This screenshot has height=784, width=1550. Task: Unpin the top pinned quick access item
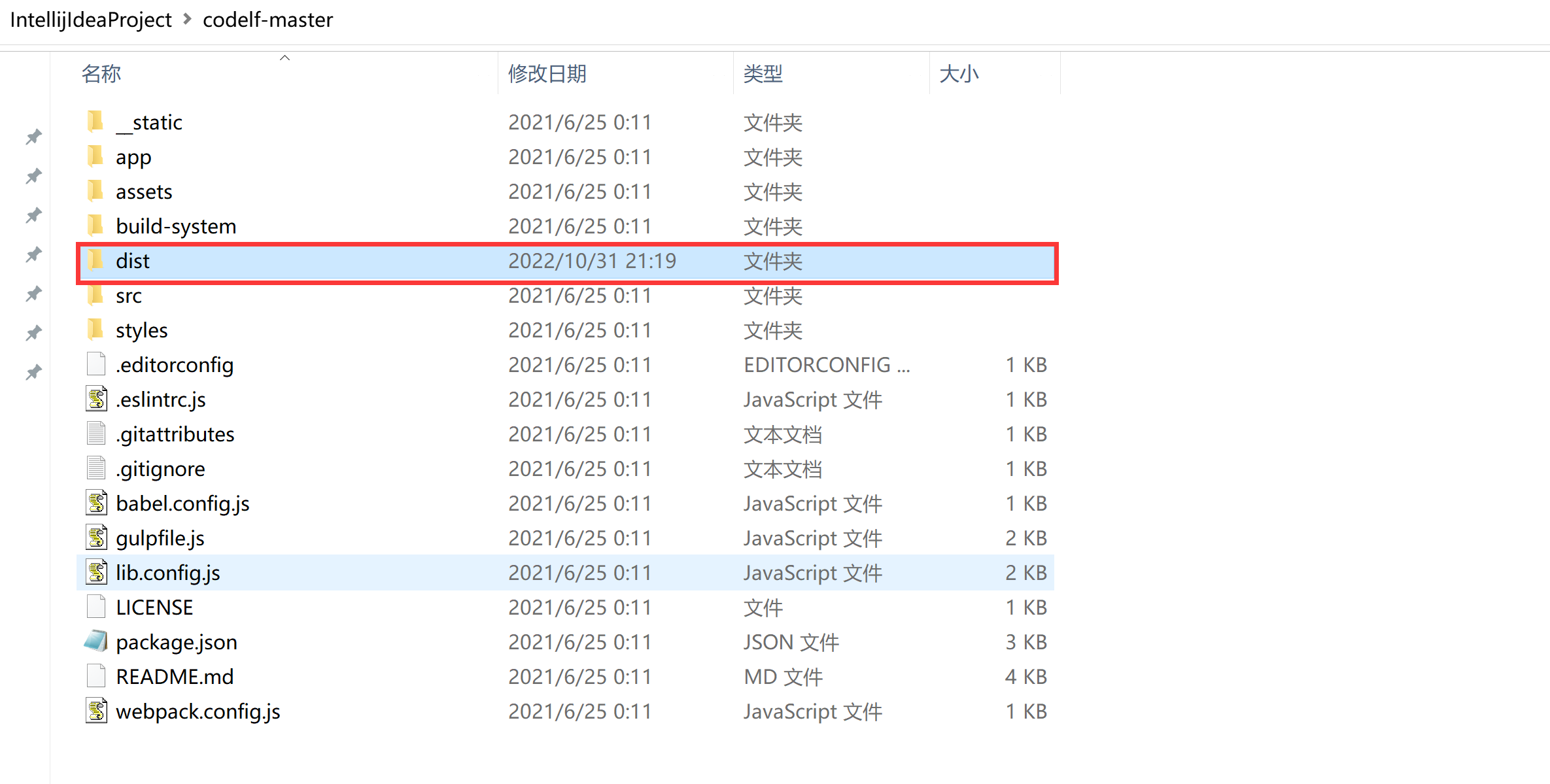[x=33, y=136]
